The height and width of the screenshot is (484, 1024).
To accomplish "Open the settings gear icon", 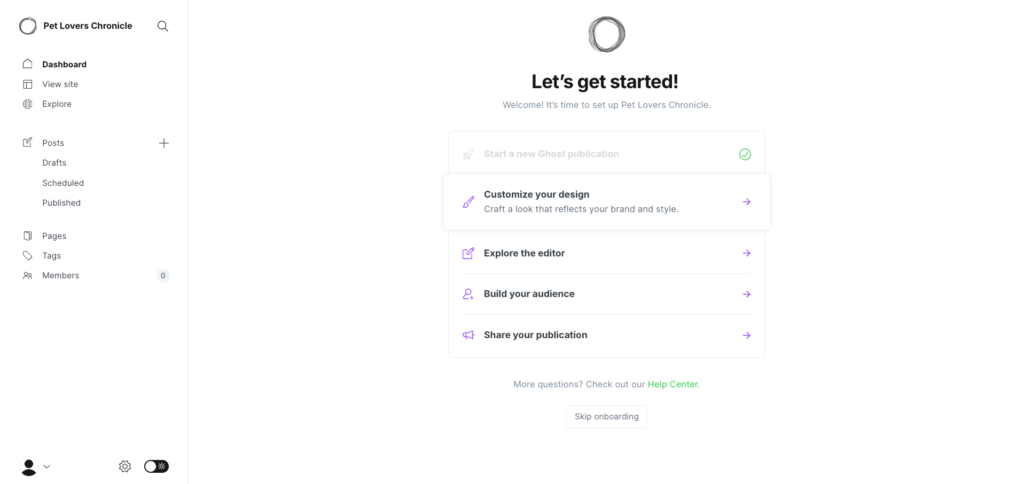I will (x=125, y=466).
